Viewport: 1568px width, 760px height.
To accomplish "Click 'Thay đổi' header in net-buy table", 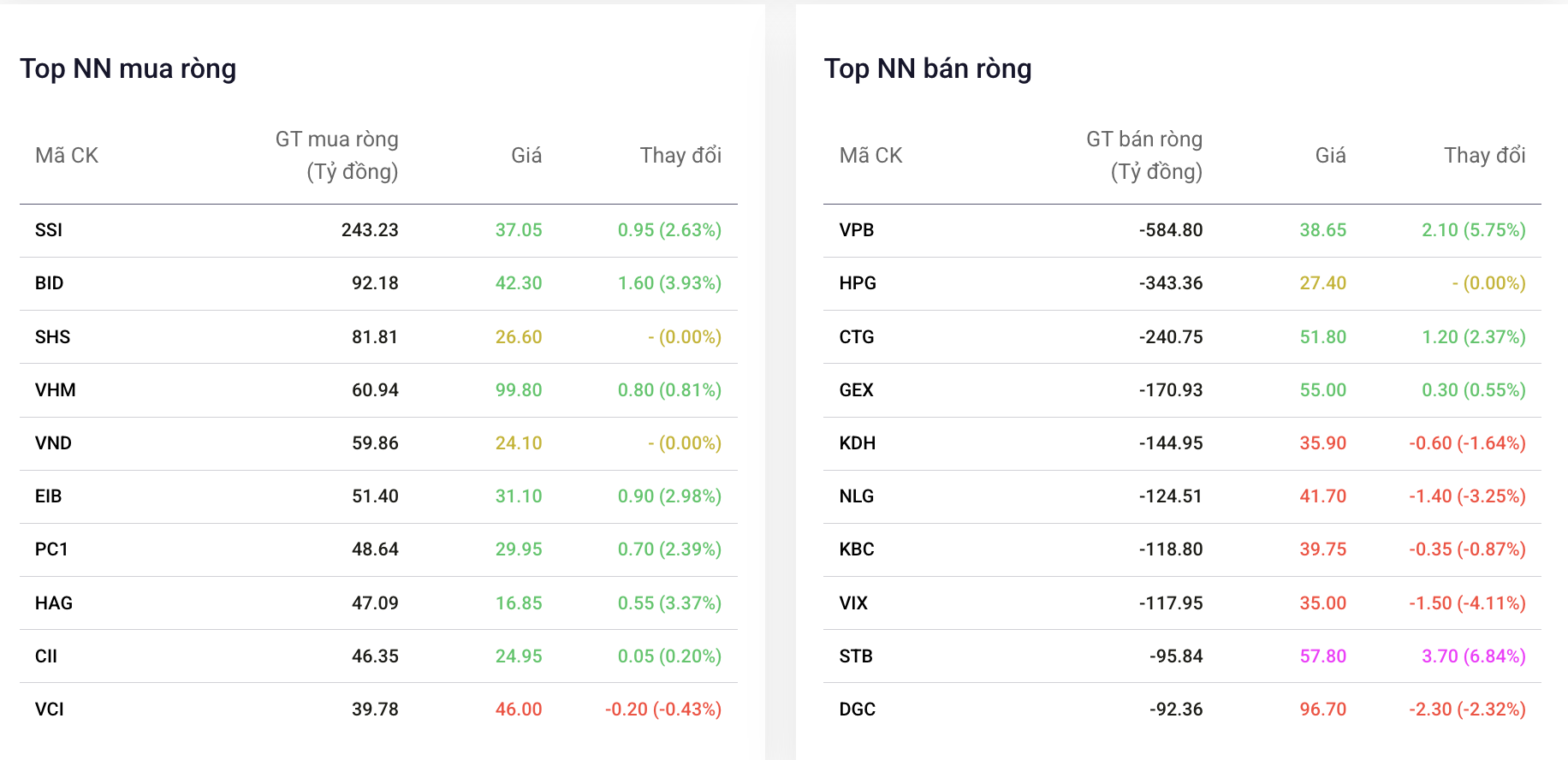I will pos(681,156).
